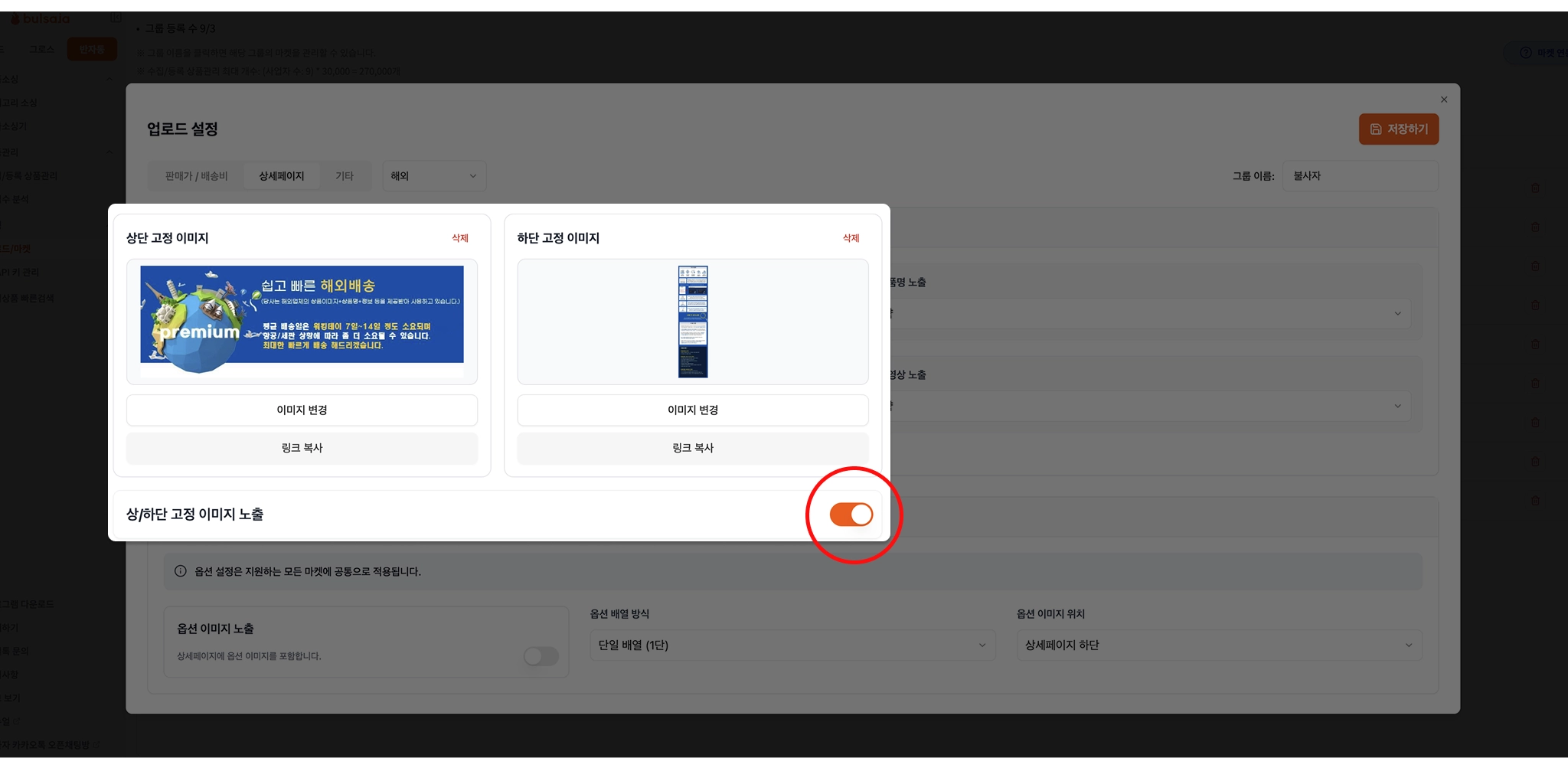Click the 그룹 이름: label
Image resolution: width=1568 pixels, height=758 pixels.
tap(1253, 176)
